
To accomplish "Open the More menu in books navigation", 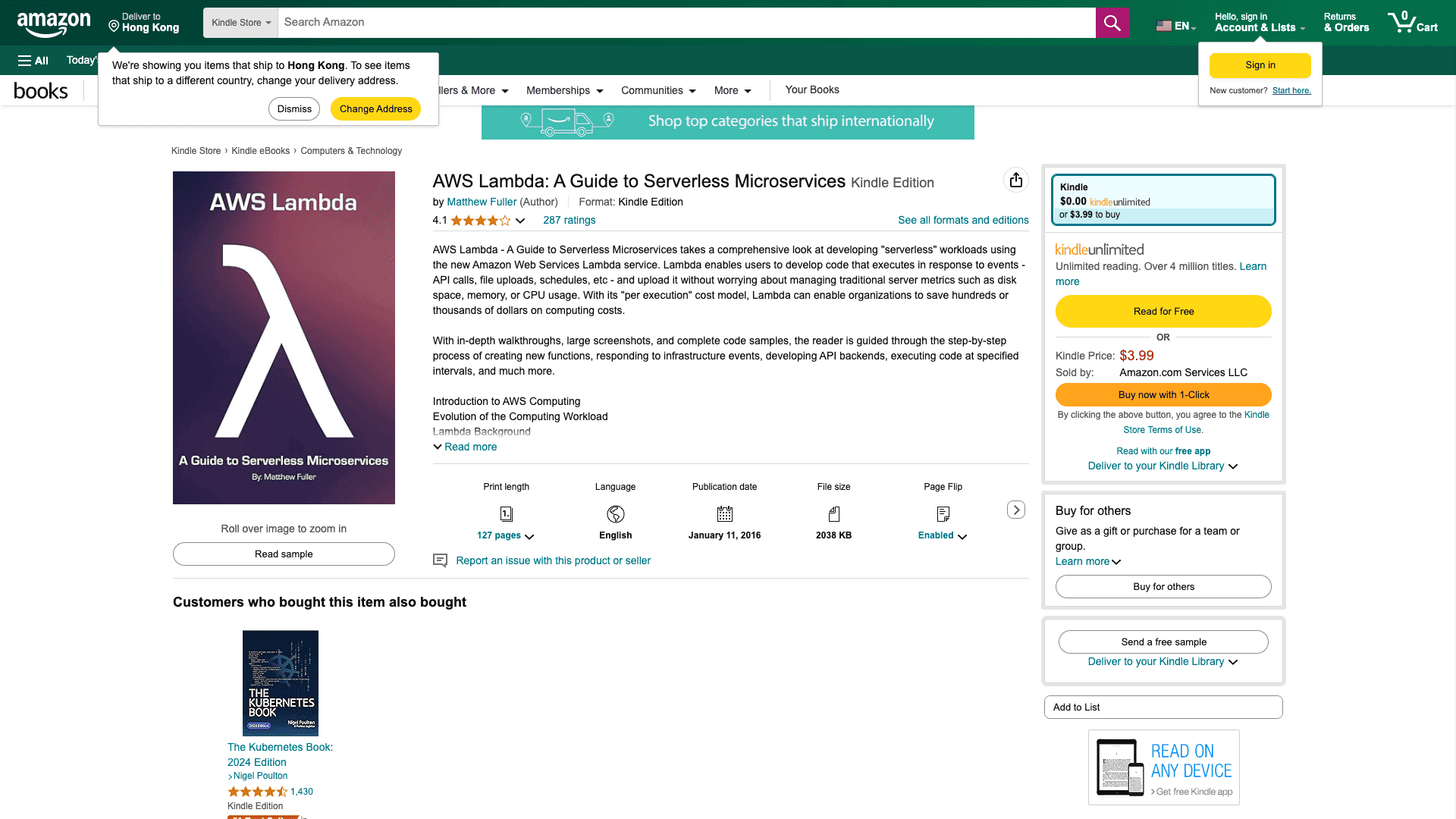I will (x=733, y=90).
